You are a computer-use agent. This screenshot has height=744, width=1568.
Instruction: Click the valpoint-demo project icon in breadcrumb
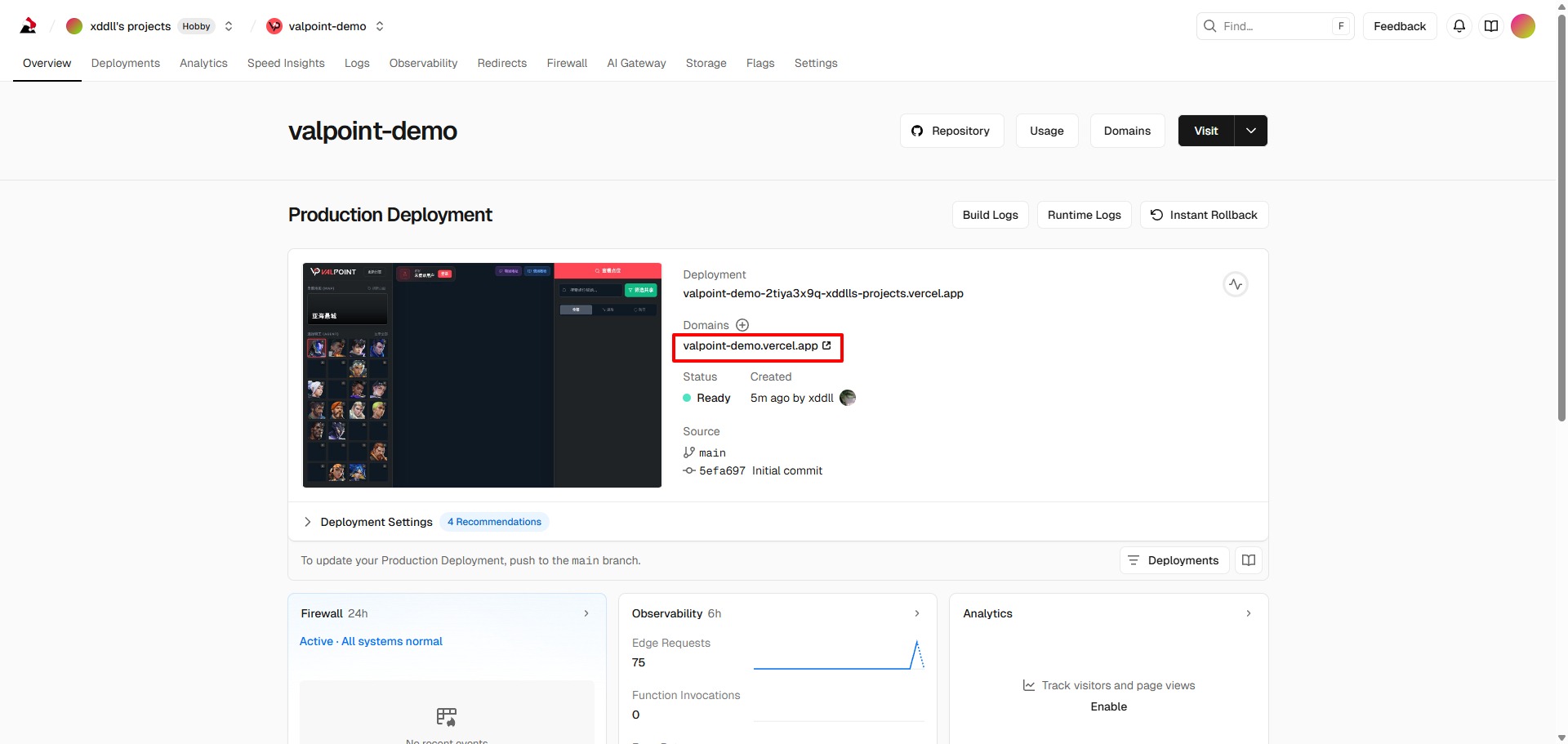[274, 26]
